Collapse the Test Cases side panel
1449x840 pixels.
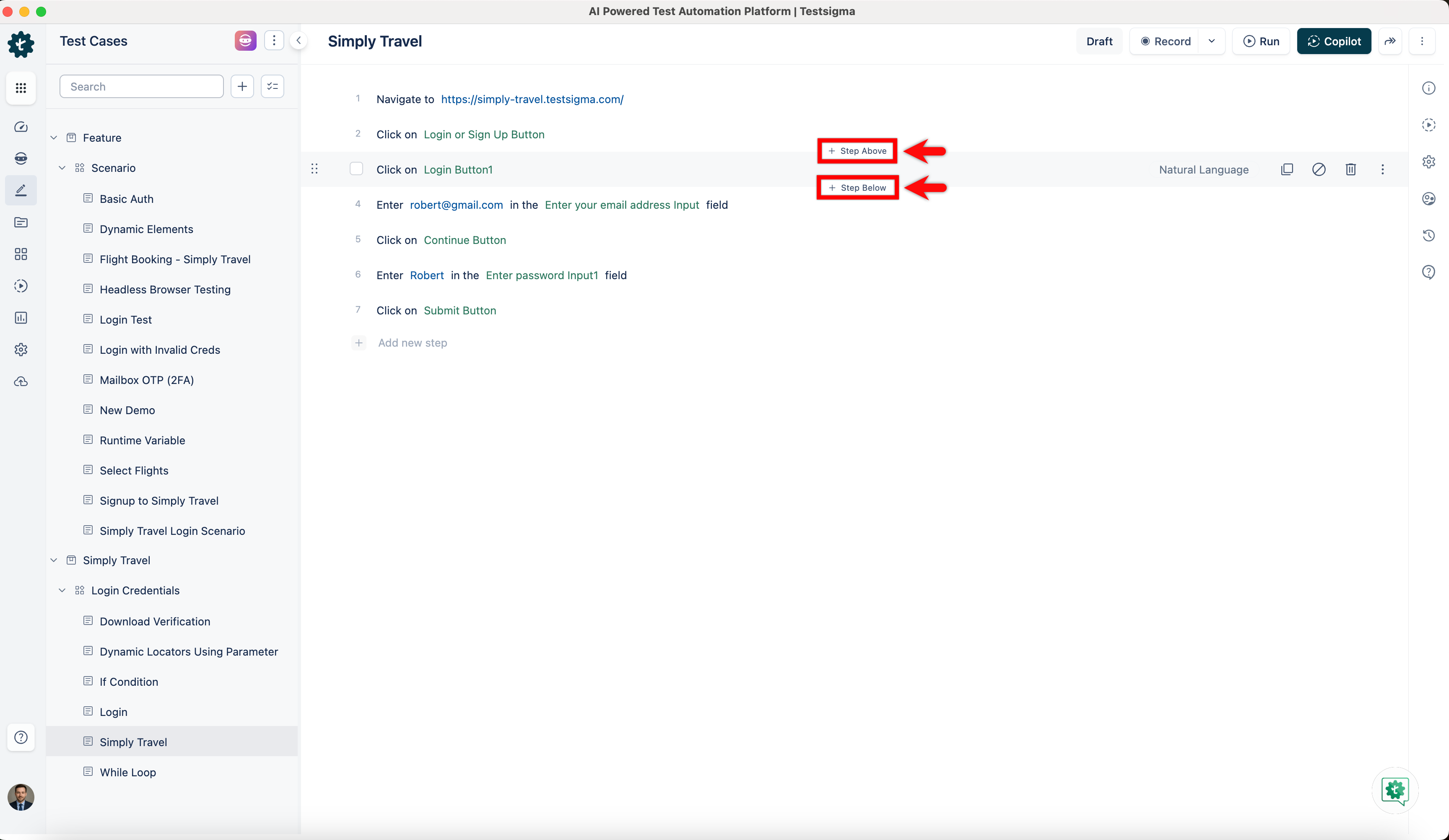point(299,40)
